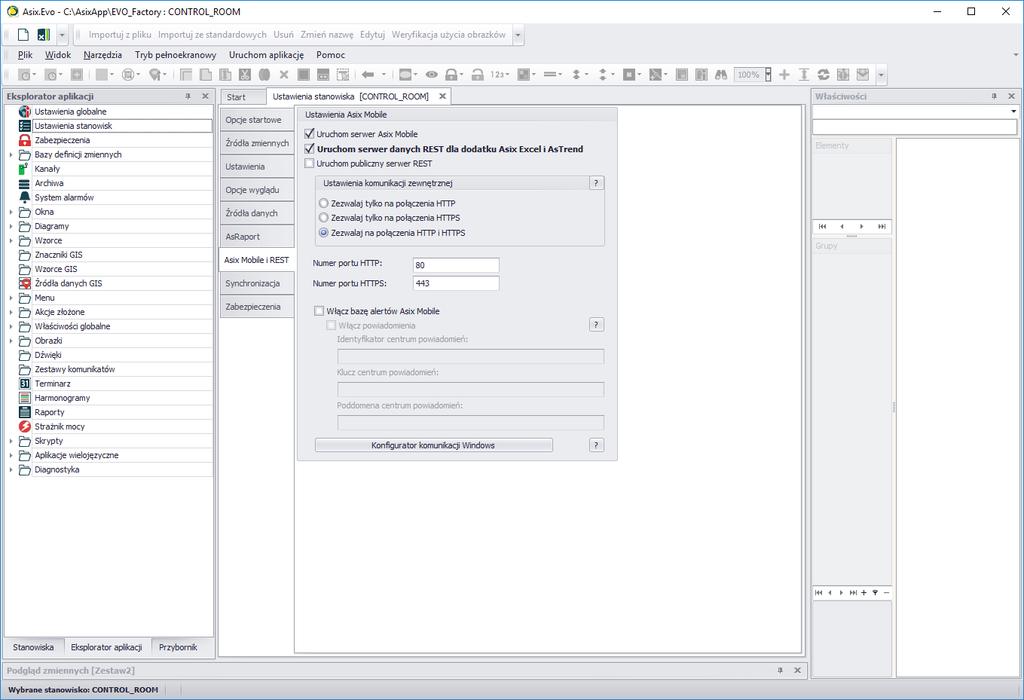This screenshot has height=700, width=1024.
Task: Click the eye visibility icon in editor toolbar
Action: [432, 74]
